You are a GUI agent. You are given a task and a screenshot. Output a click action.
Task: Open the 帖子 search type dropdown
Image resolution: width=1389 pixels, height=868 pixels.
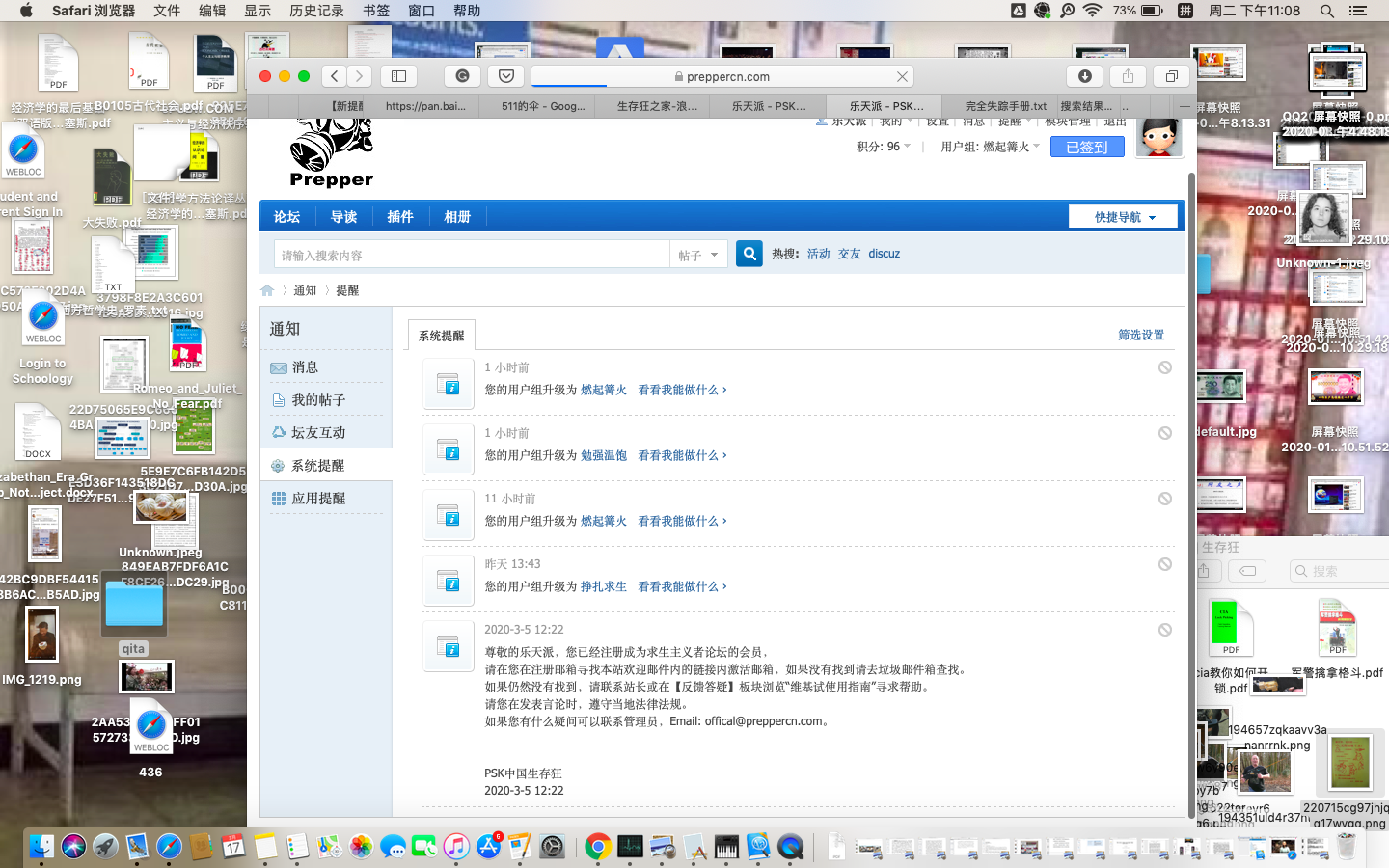(698, 255)
